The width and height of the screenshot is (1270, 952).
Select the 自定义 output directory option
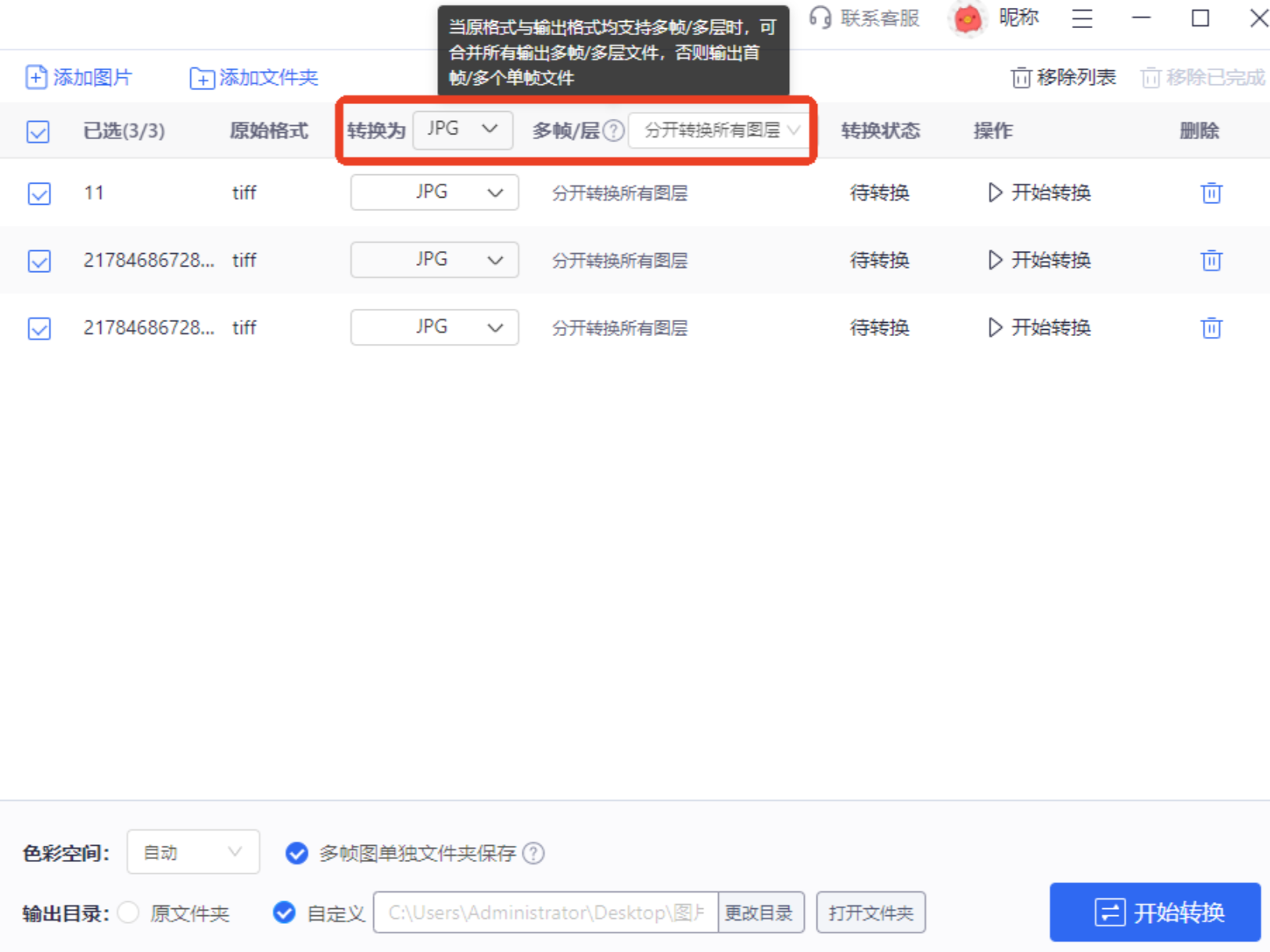click(x=285, y=912)
